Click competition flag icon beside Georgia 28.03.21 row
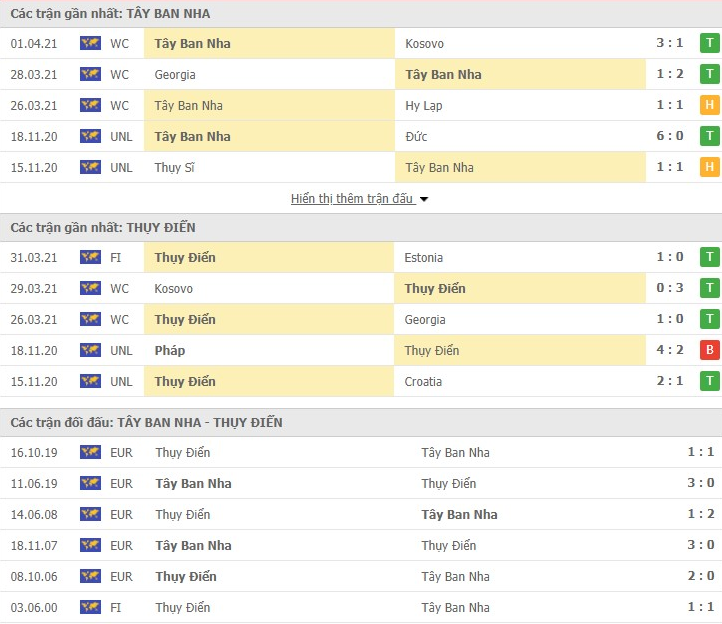Image resolution: width=722 pixels, height=624 pixels. pos(90,75)
